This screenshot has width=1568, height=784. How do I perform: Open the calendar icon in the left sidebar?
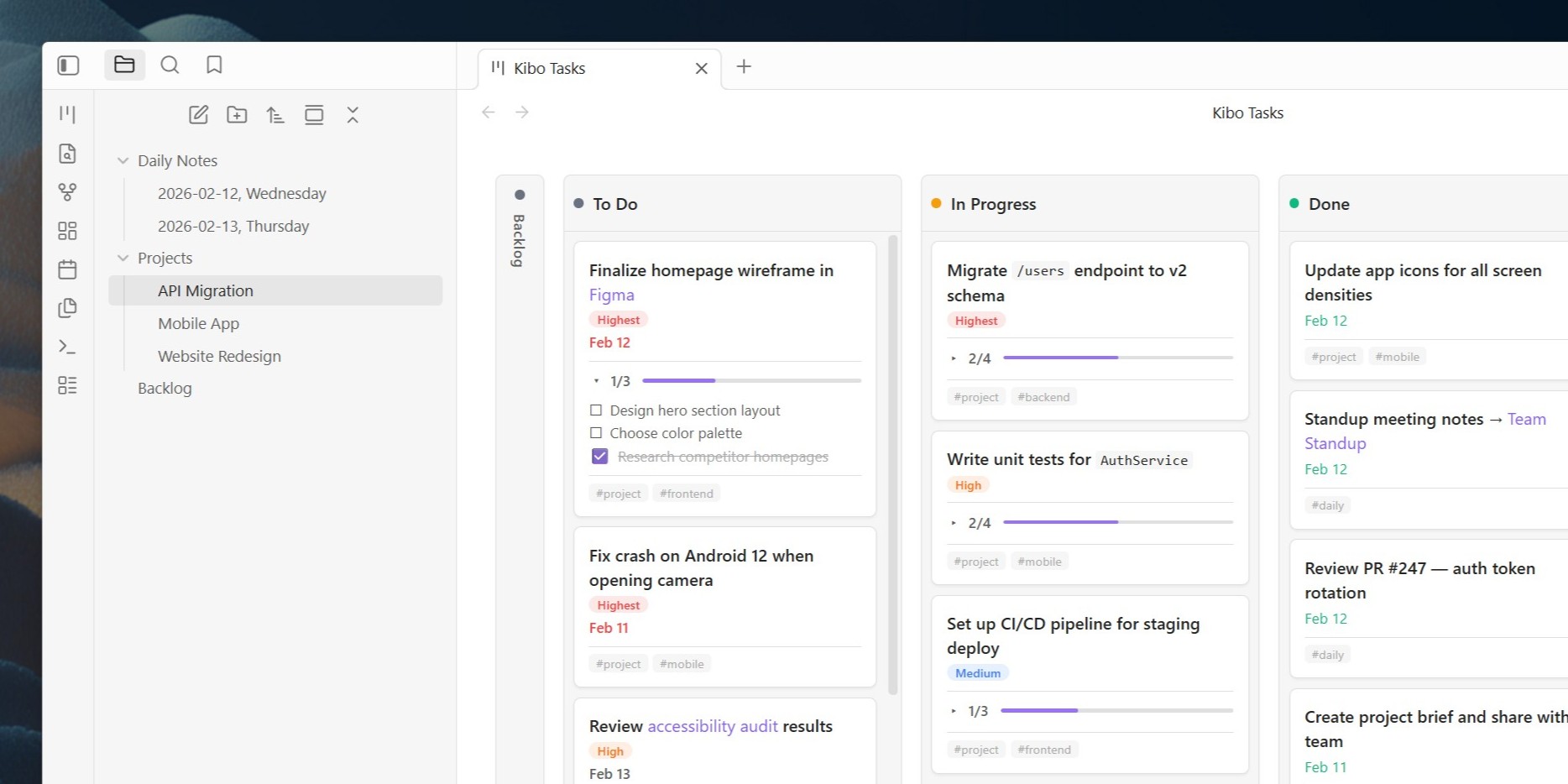coord(68,269)
